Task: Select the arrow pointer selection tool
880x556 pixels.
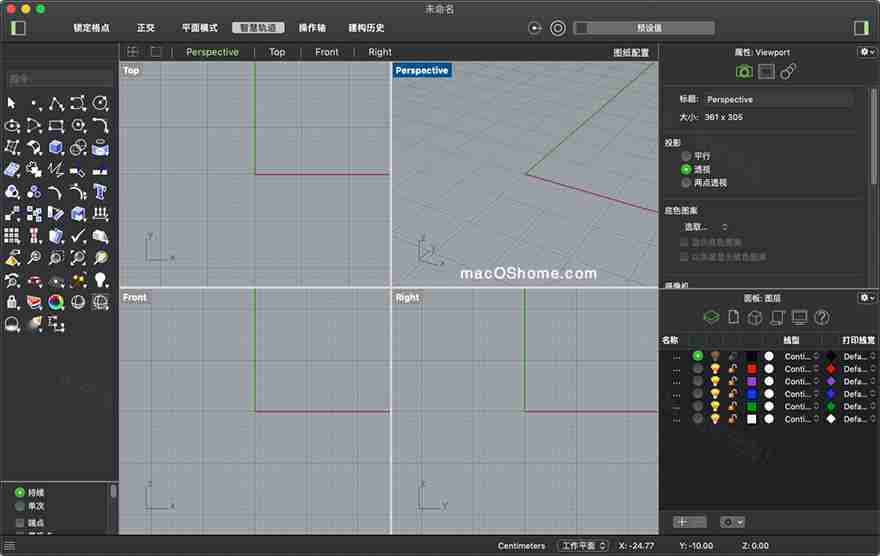Action: click(x=12, y=103)
